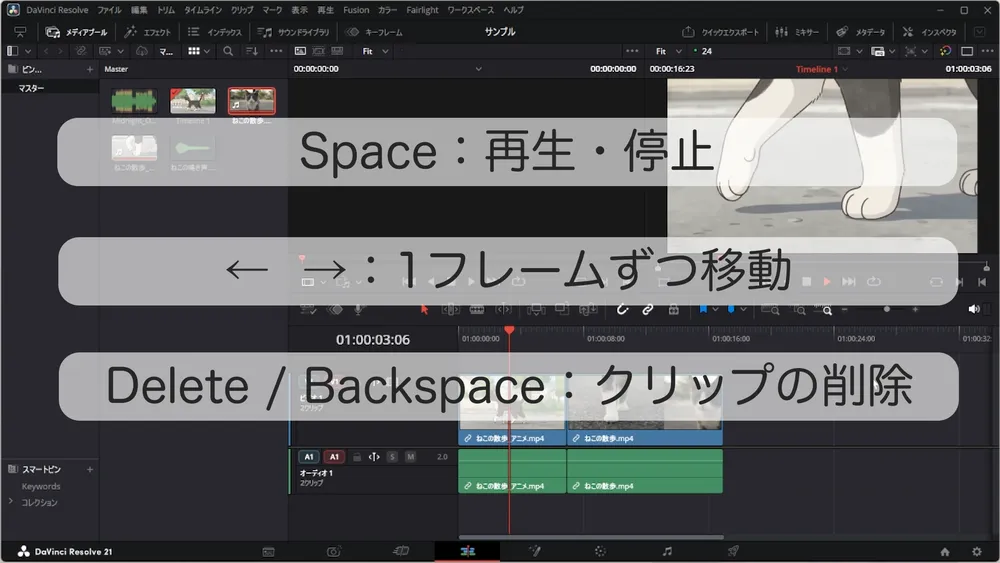Click the timeline zoom in plus button

[x=915, y=309]
